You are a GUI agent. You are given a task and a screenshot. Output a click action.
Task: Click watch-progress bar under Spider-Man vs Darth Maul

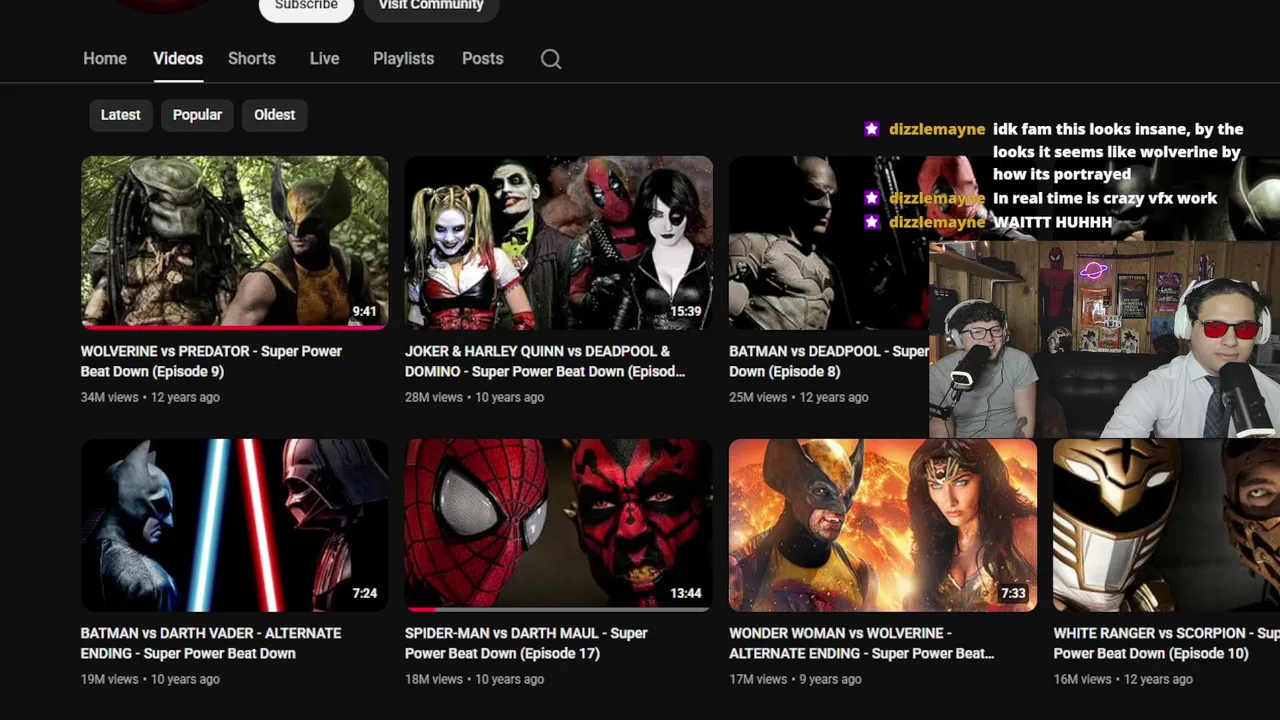click(558, 608)
